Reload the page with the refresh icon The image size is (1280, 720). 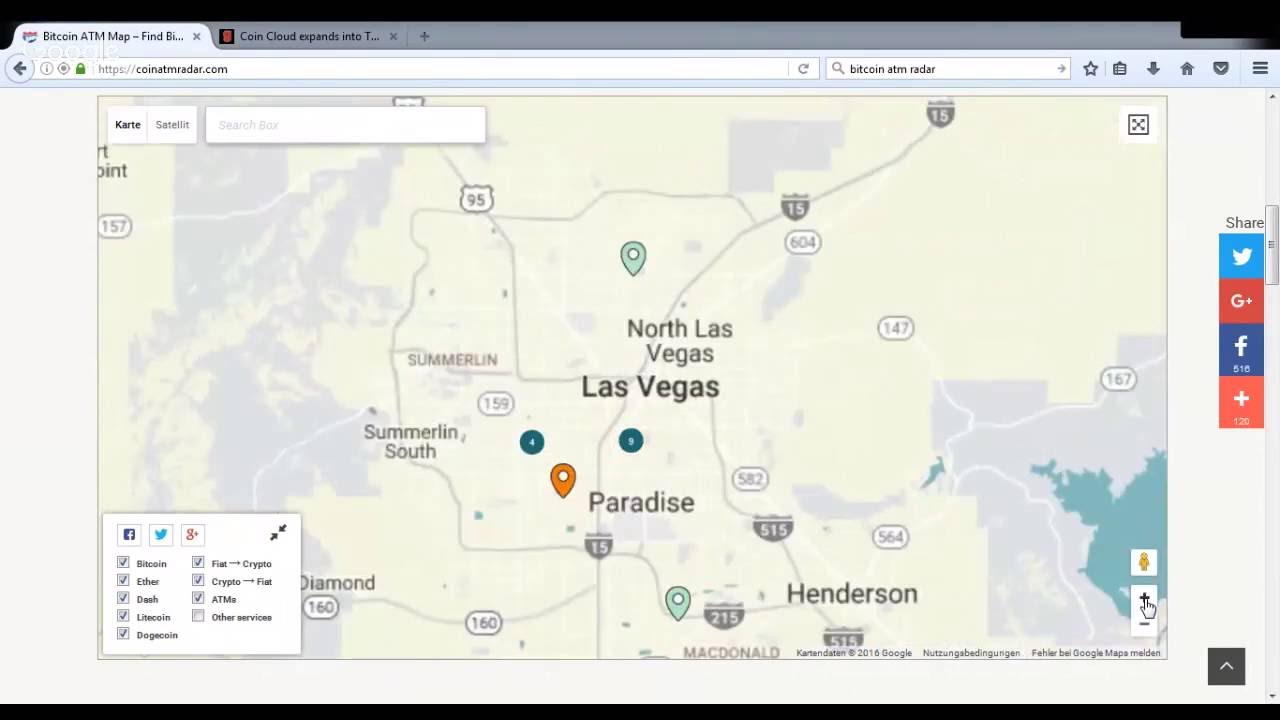click(x=802, y=69)
